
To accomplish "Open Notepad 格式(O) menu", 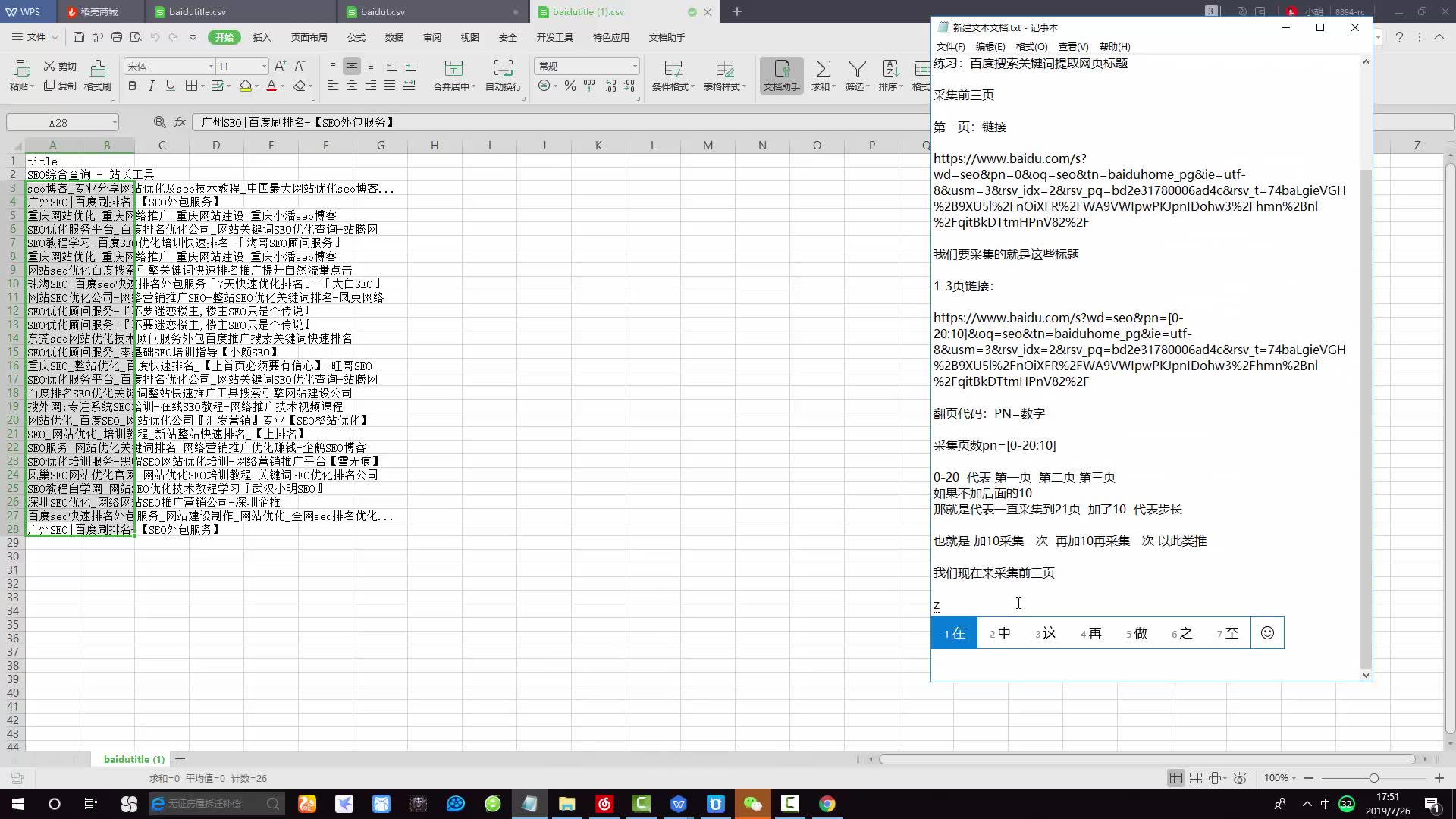I will (x=1031, y=46).
